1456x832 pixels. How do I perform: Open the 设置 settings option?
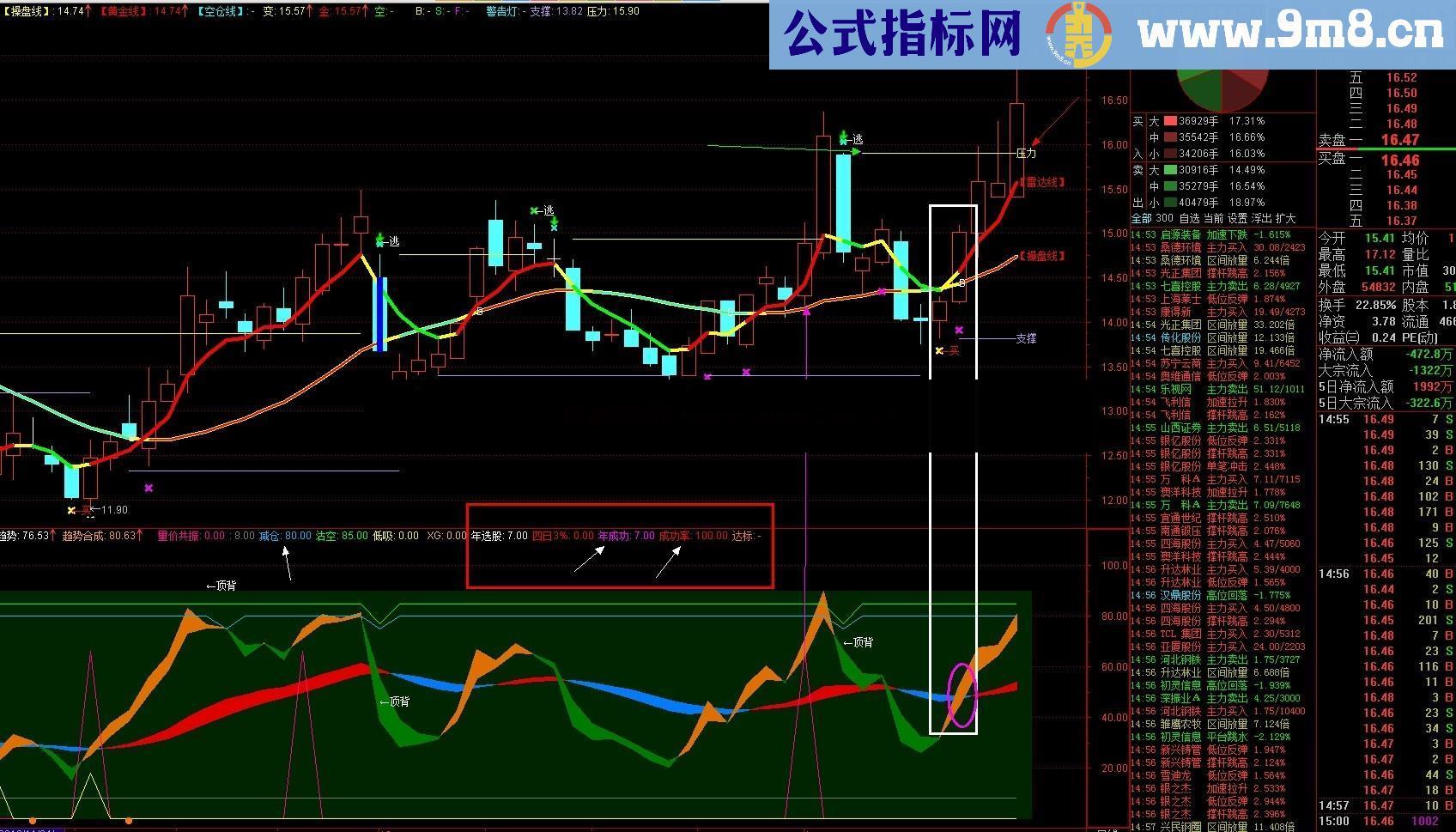point(1237,219)
